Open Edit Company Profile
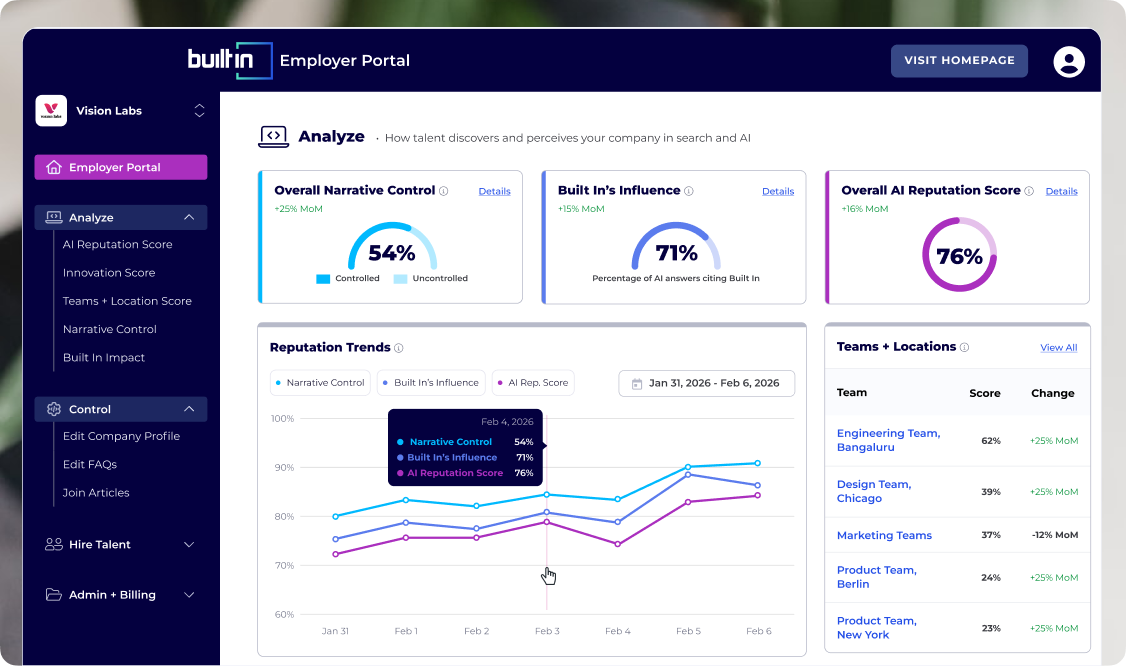Image resolution: width=1126 pixels, height=666 pixels. click(x=121, y=436)
